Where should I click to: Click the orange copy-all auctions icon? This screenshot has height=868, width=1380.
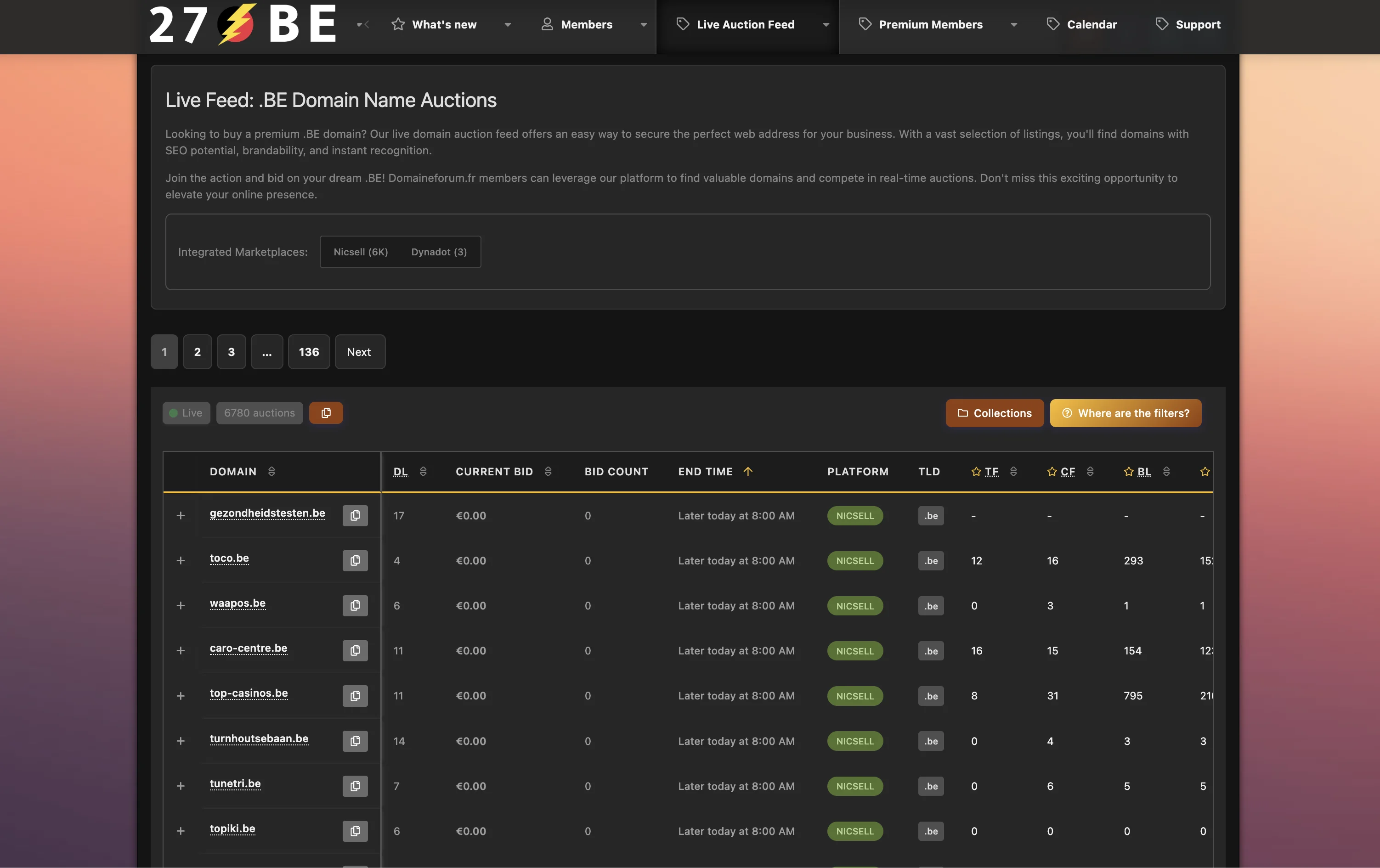click(x=326, y=413)
